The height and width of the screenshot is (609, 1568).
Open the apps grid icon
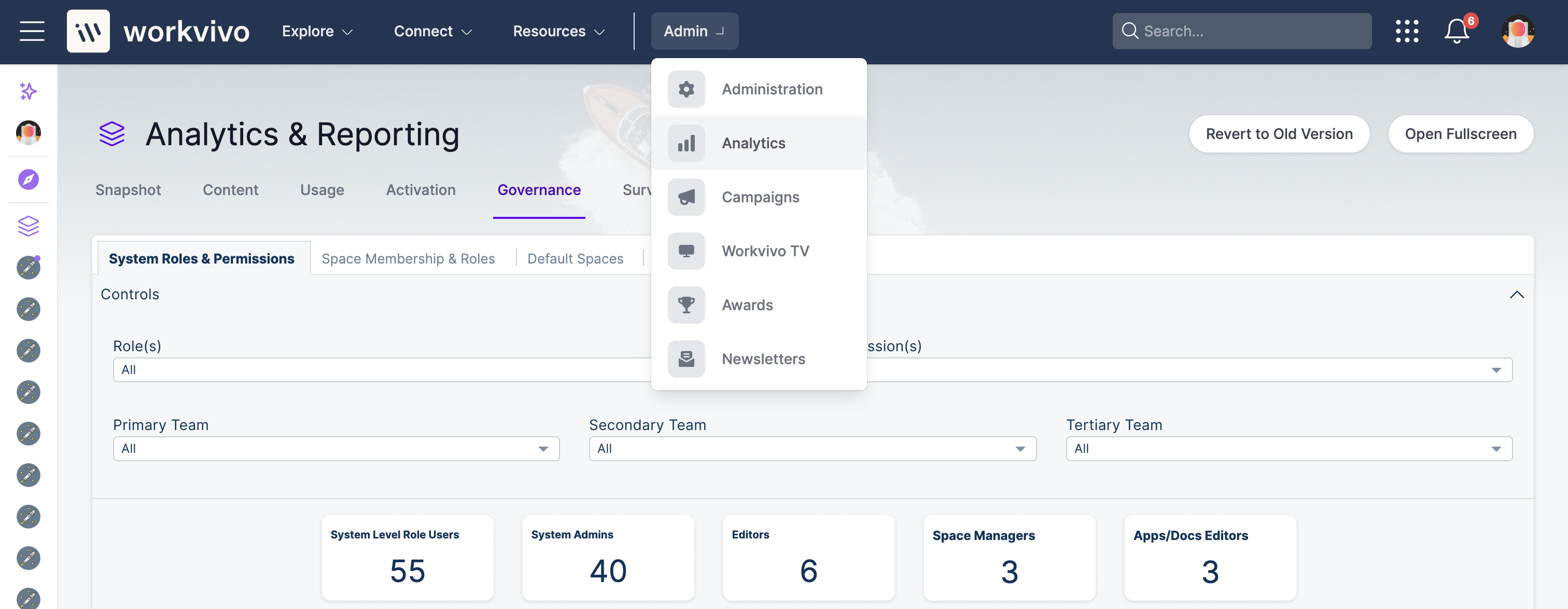[x=1407, y=31]
